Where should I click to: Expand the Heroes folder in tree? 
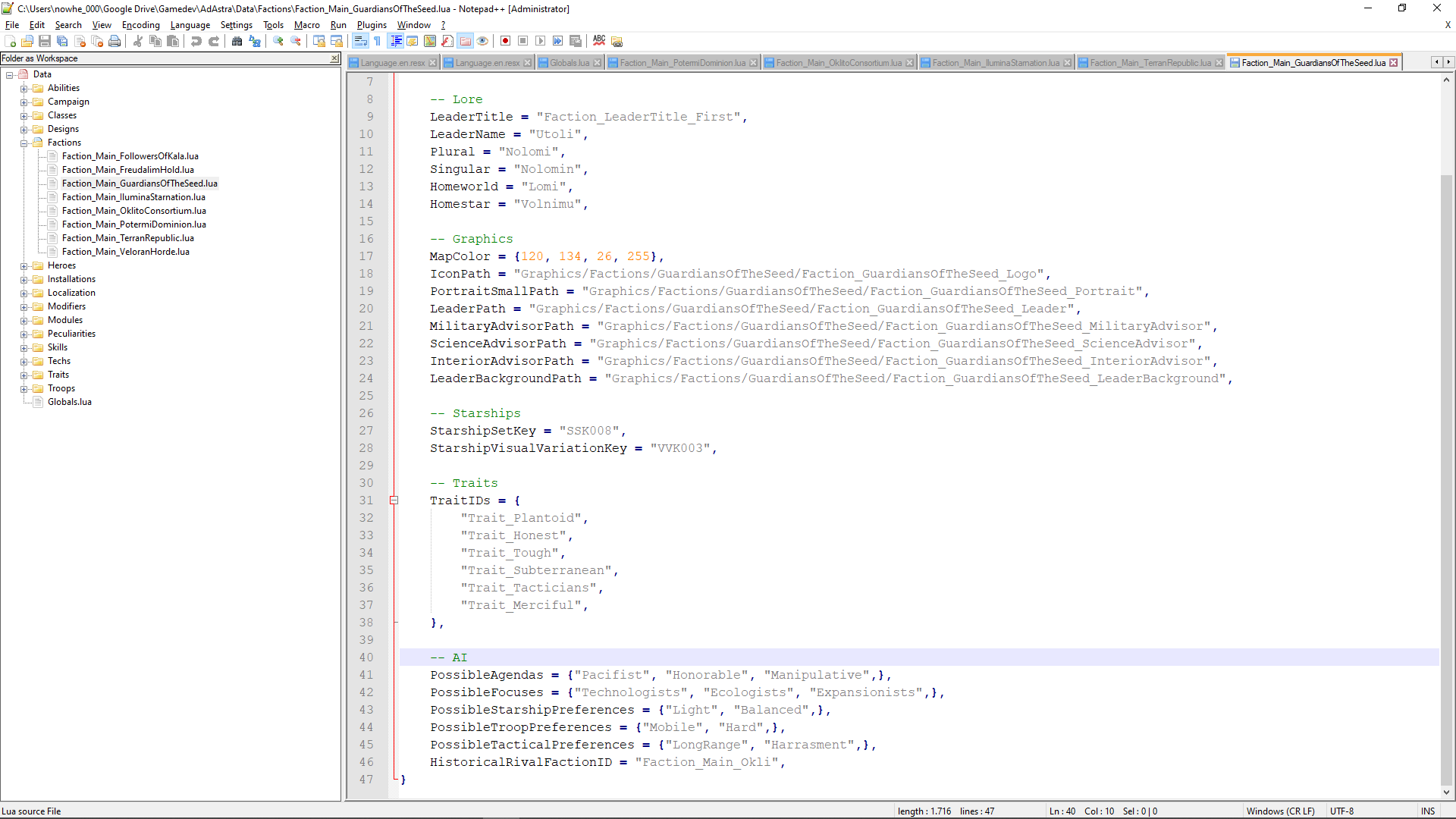coord(24,266)
